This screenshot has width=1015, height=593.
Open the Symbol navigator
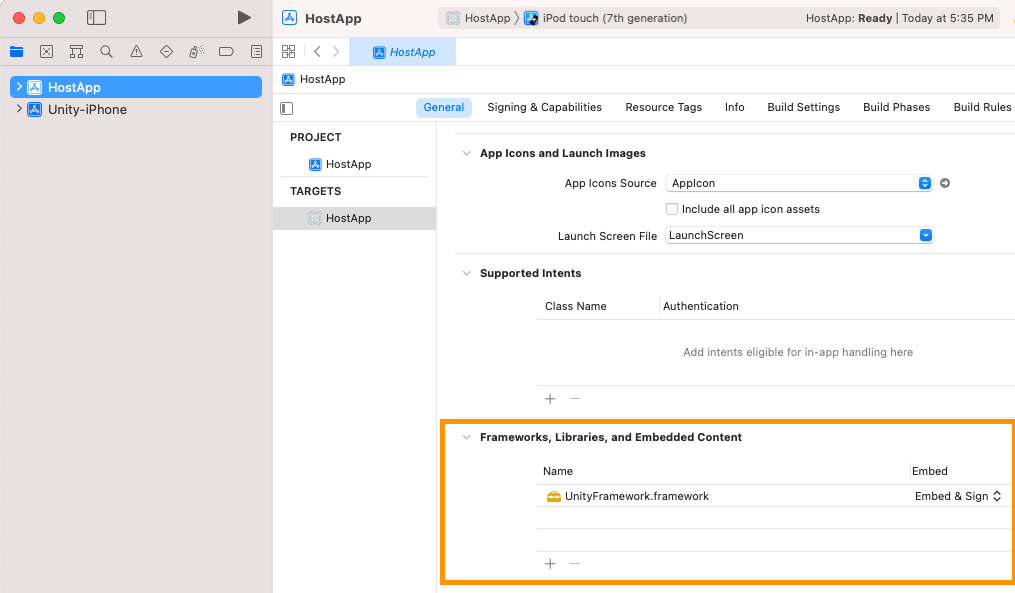click(x=76, y=52)
